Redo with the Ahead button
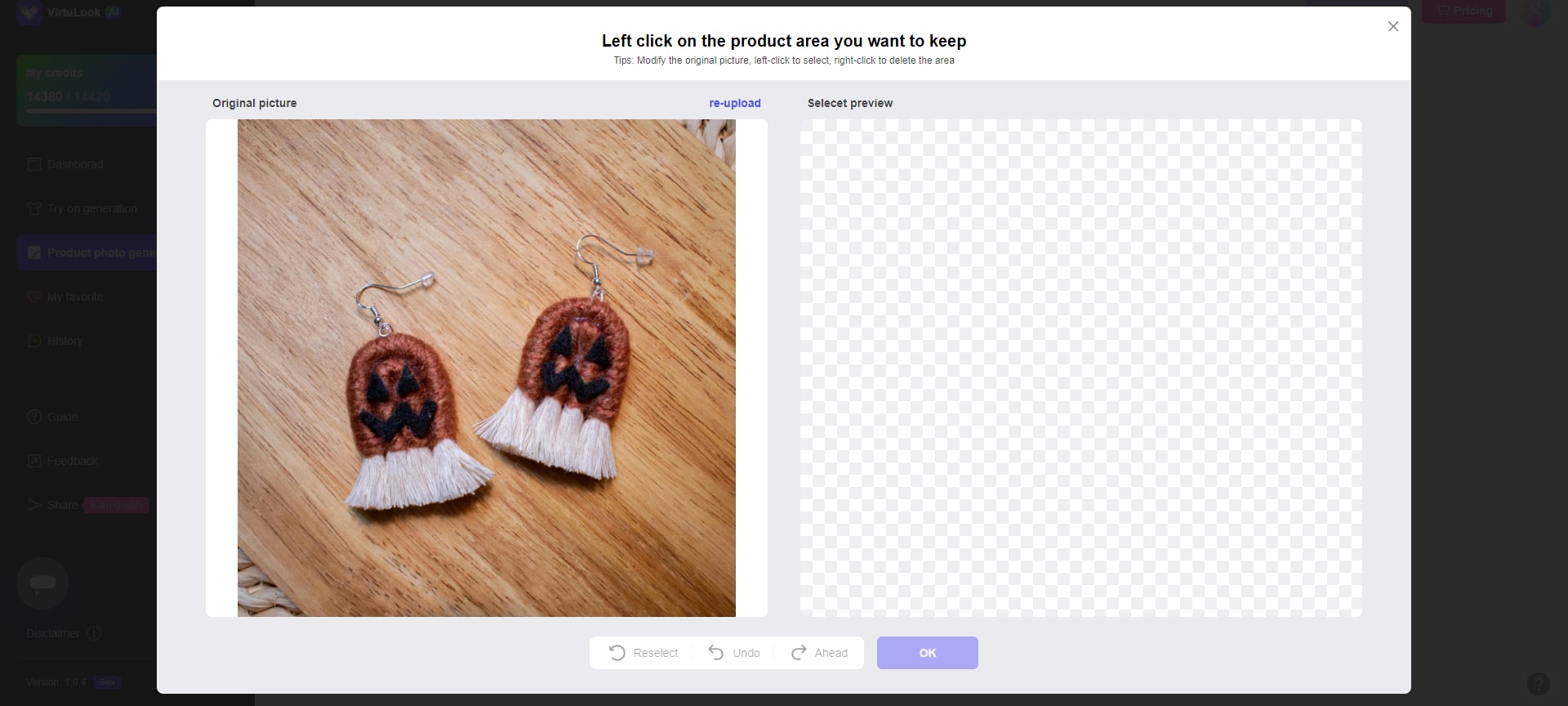The width and height of the screenshot is (1568, 706). 819,653
